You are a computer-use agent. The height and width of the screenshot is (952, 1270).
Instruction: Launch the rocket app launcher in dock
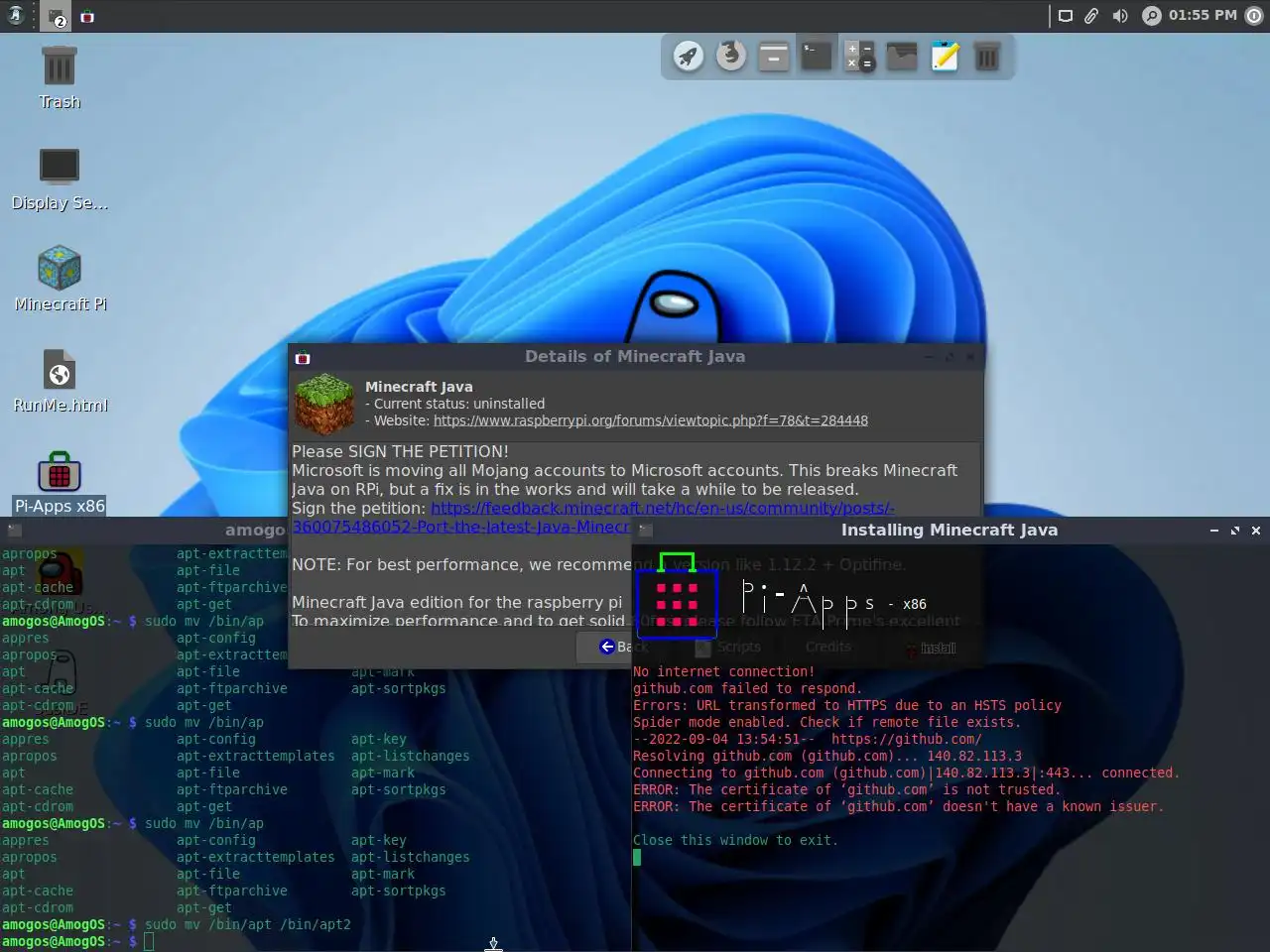(688, 56)
